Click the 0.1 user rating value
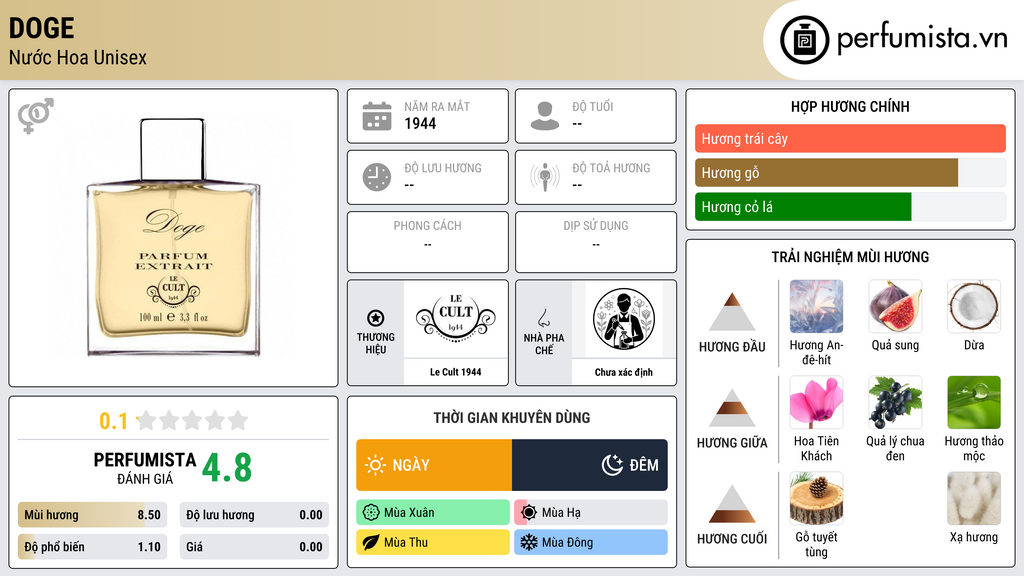The width and height of the screenshot is (1024, 576). (x=114, y=421)
